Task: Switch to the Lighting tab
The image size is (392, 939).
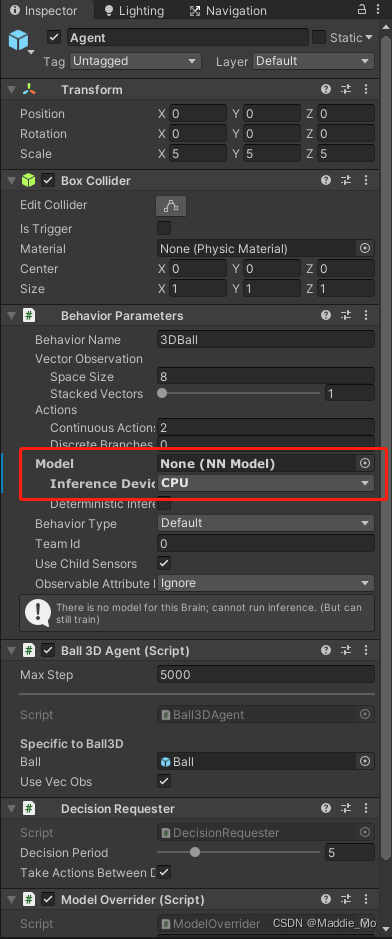Action: point(134,11)
